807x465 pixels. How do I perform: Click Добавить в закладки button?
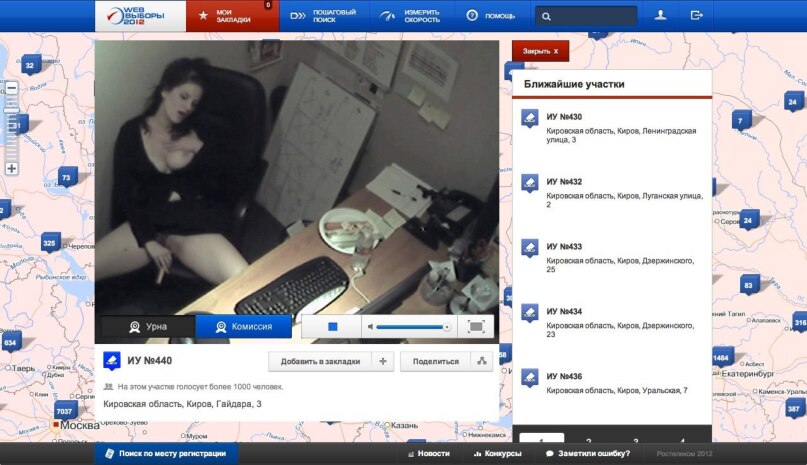320,361
